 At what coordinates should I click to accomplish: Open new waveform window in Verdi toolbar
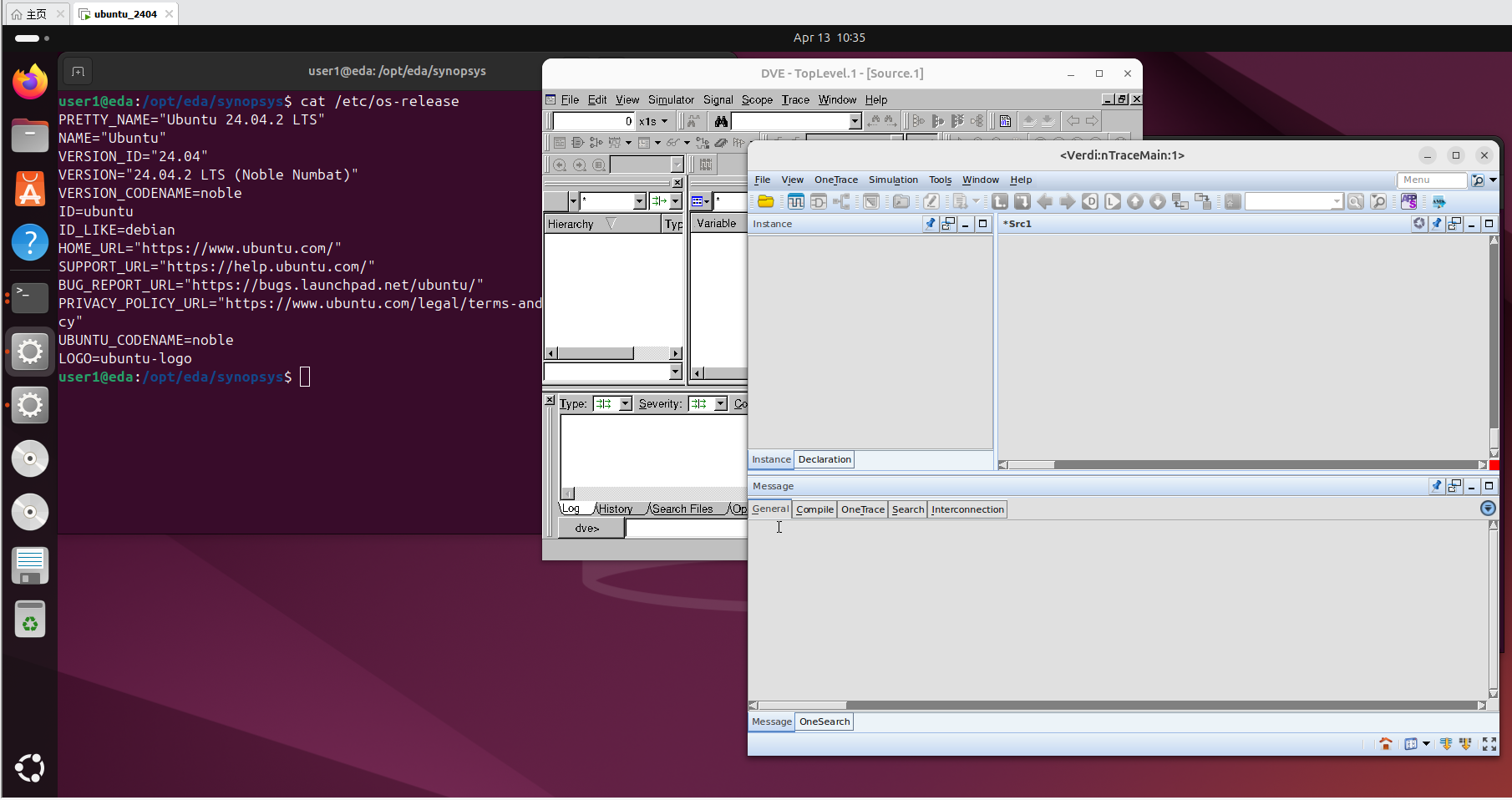pos(796,201)
